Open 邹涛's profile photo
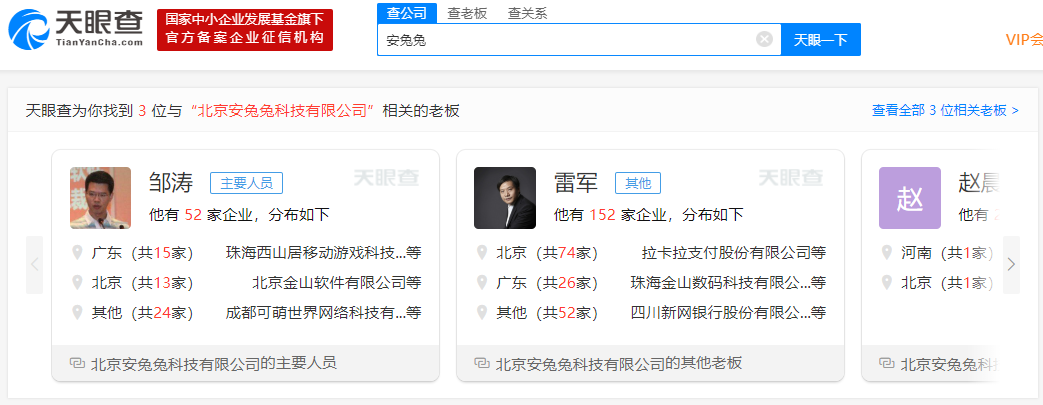The height and width of the screenshot is (405, 1043). pos(100,198)
